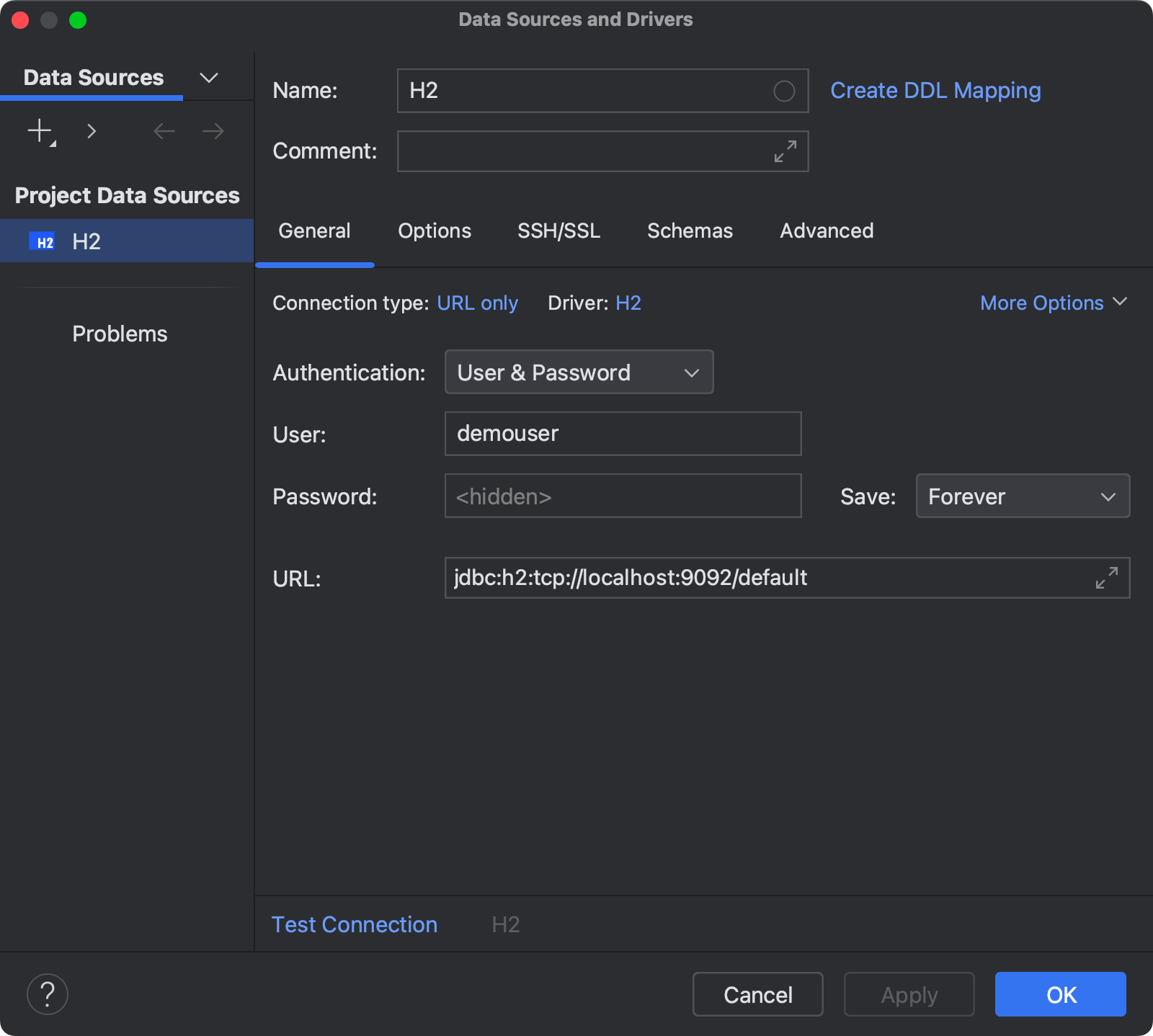Switch to the Schemas tab
1153x1036 pixels.
tap(690, 231)
